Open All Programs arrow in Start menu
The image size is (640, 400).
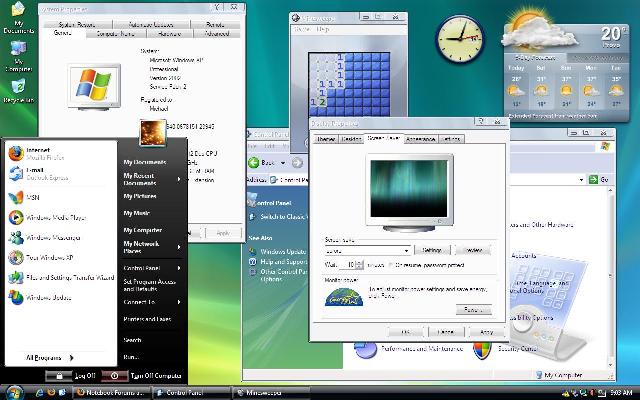click(x=71, y=358)
